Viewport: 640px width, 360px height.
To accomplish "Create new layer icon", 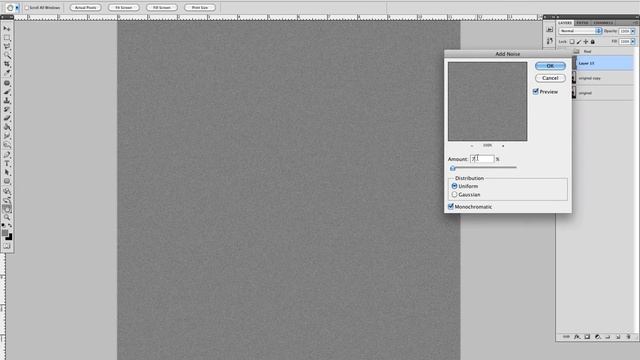I will click(618, 337).
